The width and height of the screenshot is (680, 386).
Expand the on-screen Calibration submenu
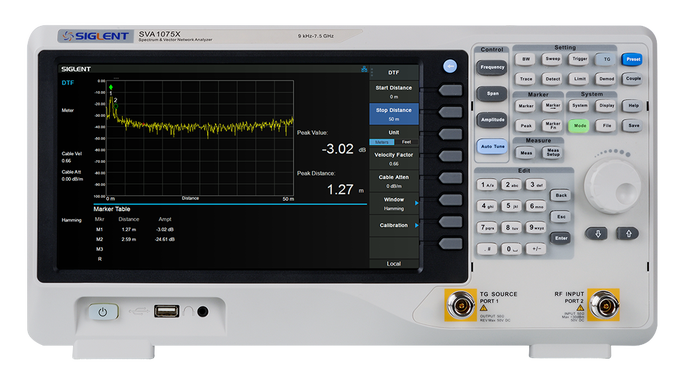coord(394,226)
